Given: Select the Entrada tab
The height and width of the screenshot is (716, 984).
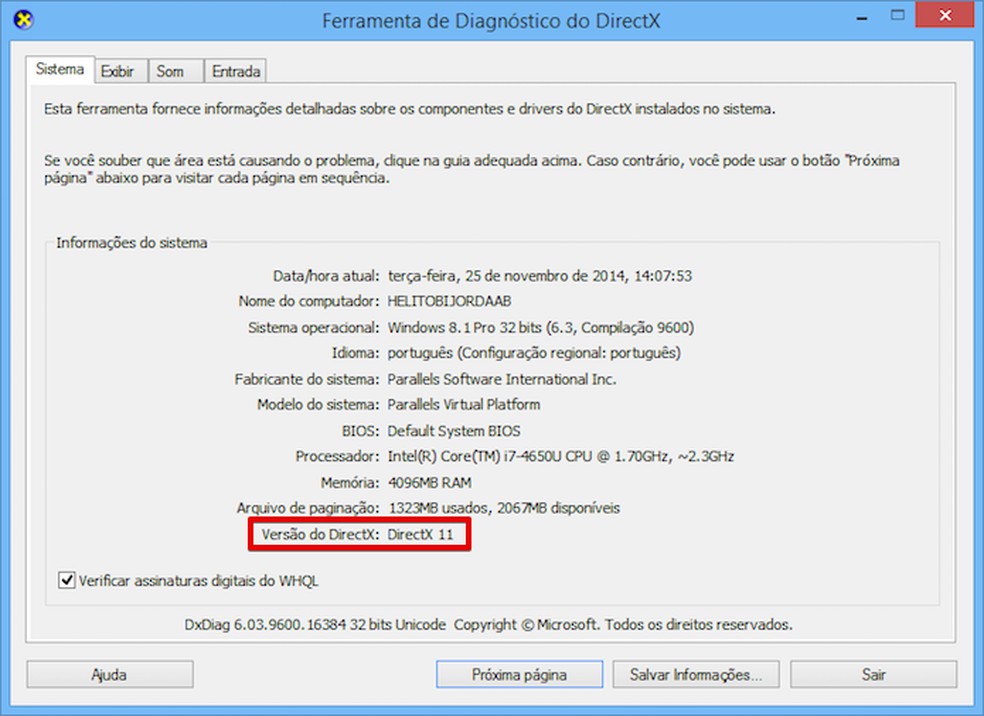Looking at the screenshot, I should [x=234, y=71].
